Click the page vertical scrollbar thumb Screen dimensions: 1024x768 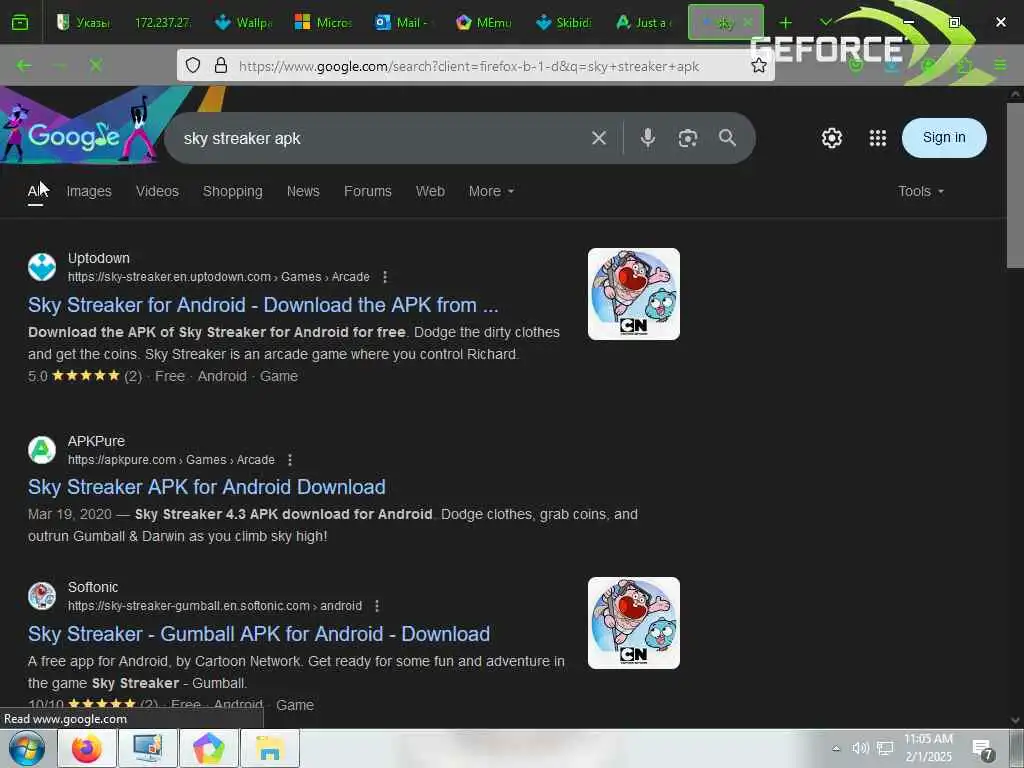click(x=1015, y=185)
